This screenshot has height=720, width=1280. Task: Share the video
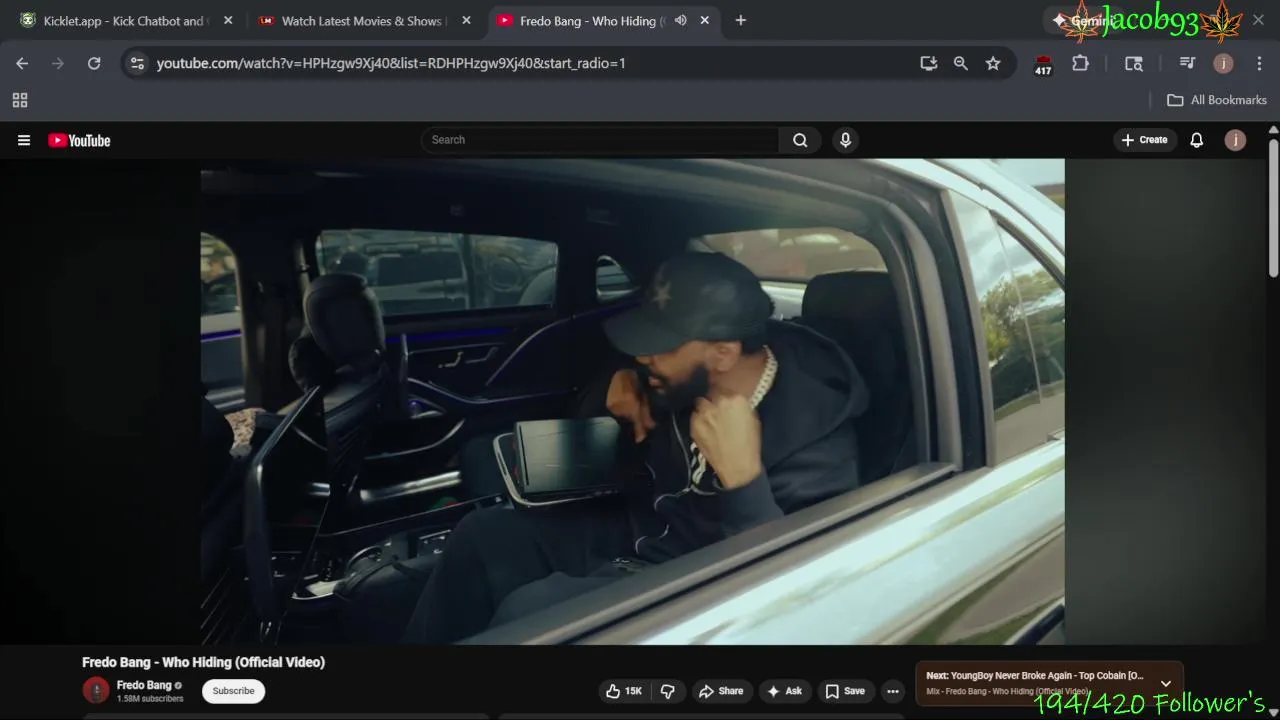tap(721, 691)
